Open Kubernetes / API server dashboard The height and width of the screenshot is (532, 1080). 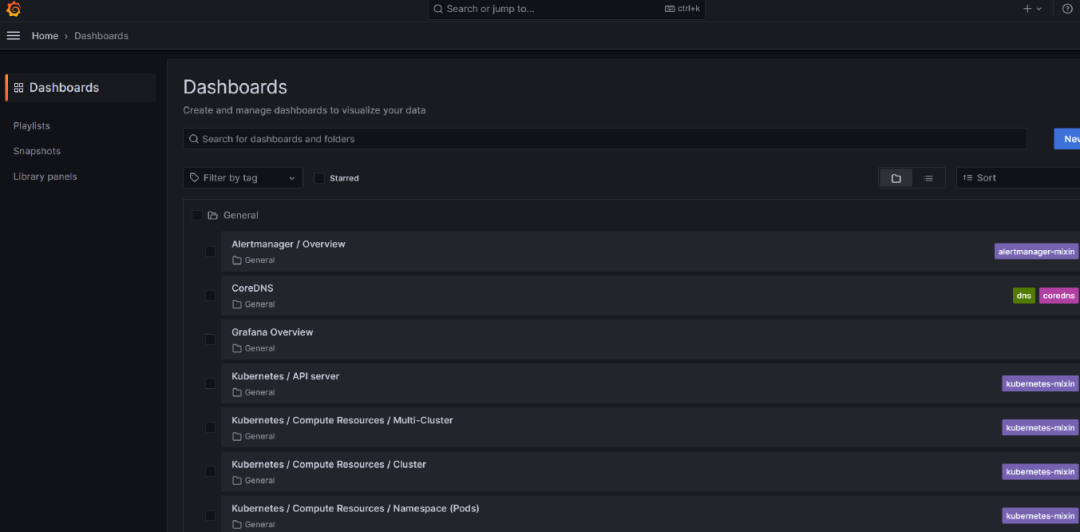285,376
